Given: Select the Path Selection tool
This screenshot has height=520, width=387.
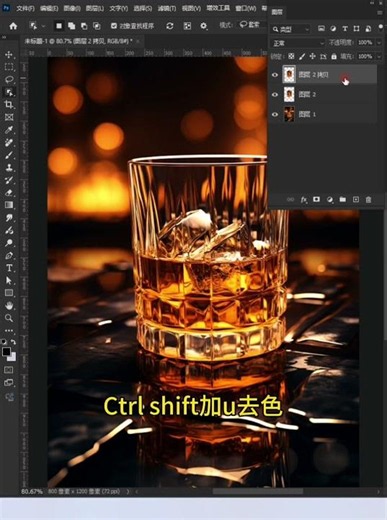Looking at the screenshot, I should 9,281.
